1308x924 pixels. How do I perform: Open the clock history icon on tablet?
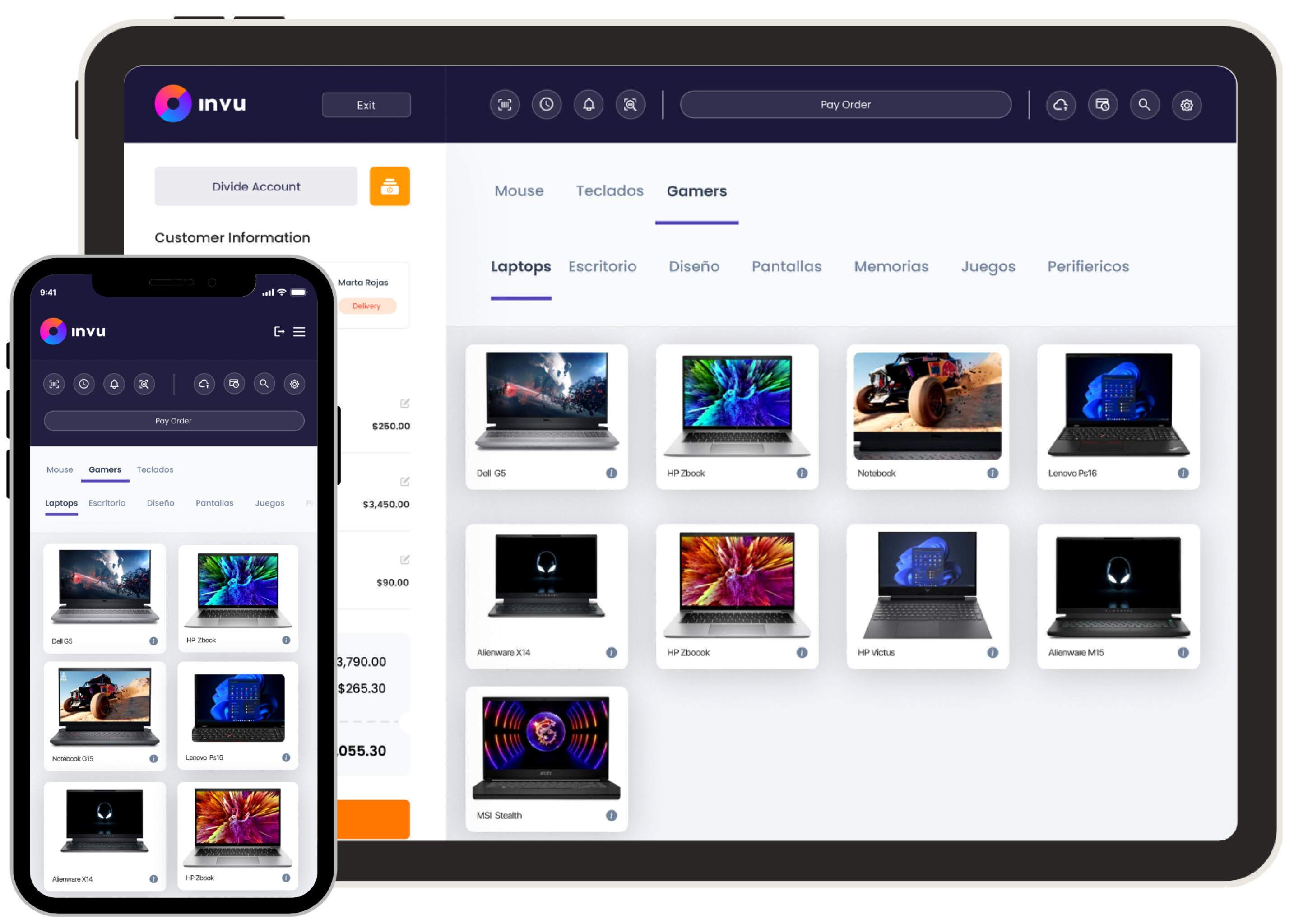546,105
